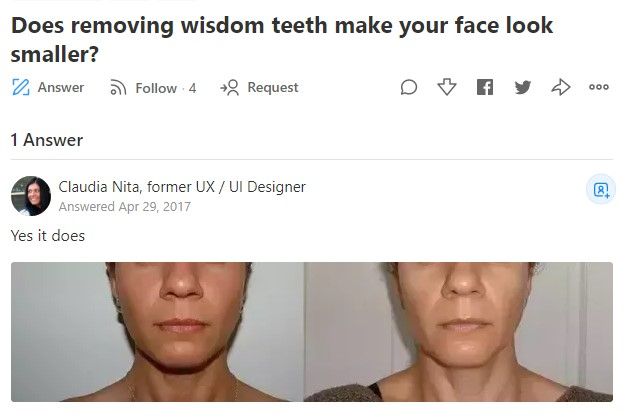Click the follower count number 4
636x417 pixels.
pos(192,88)
